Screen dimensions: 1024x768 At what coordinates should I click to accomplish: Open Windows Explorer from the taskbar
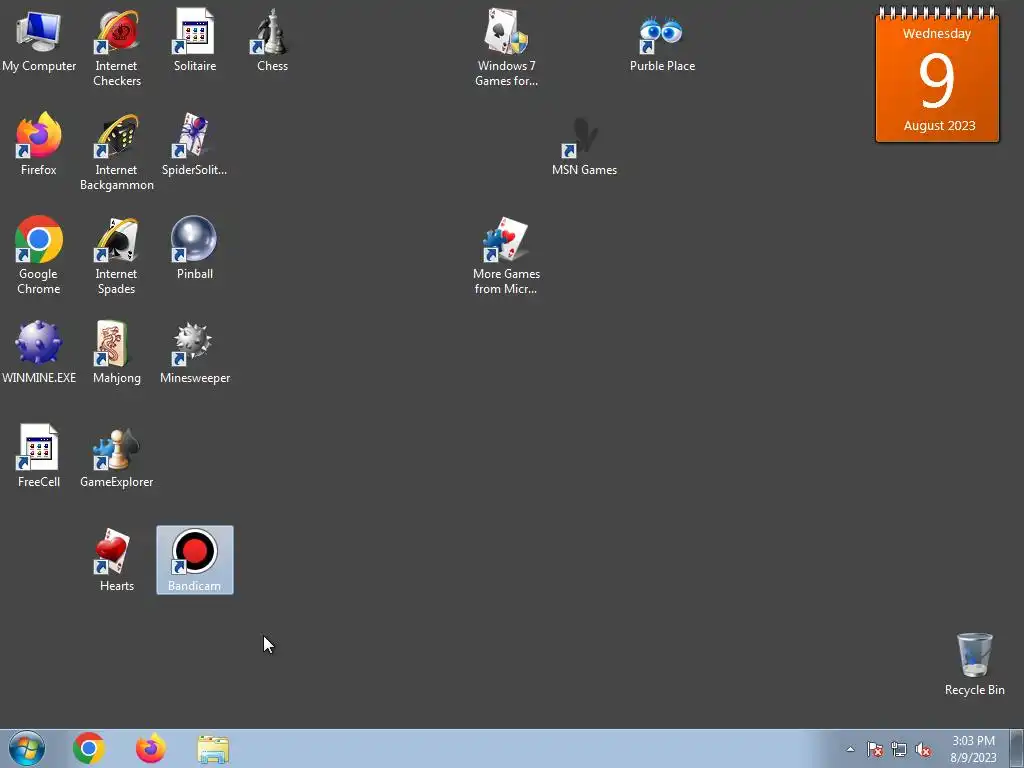tap(213, 749)
